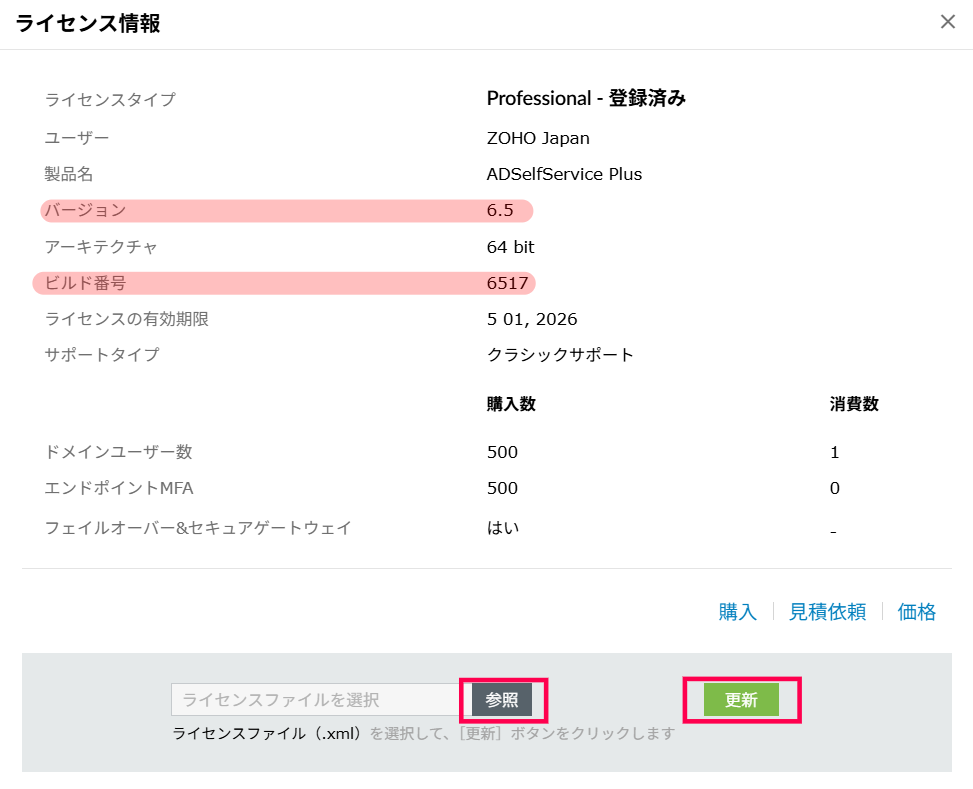Viewport: 973px width, 789px height.
Task: Click the 購入数 column header
Action: click(511, 404)
